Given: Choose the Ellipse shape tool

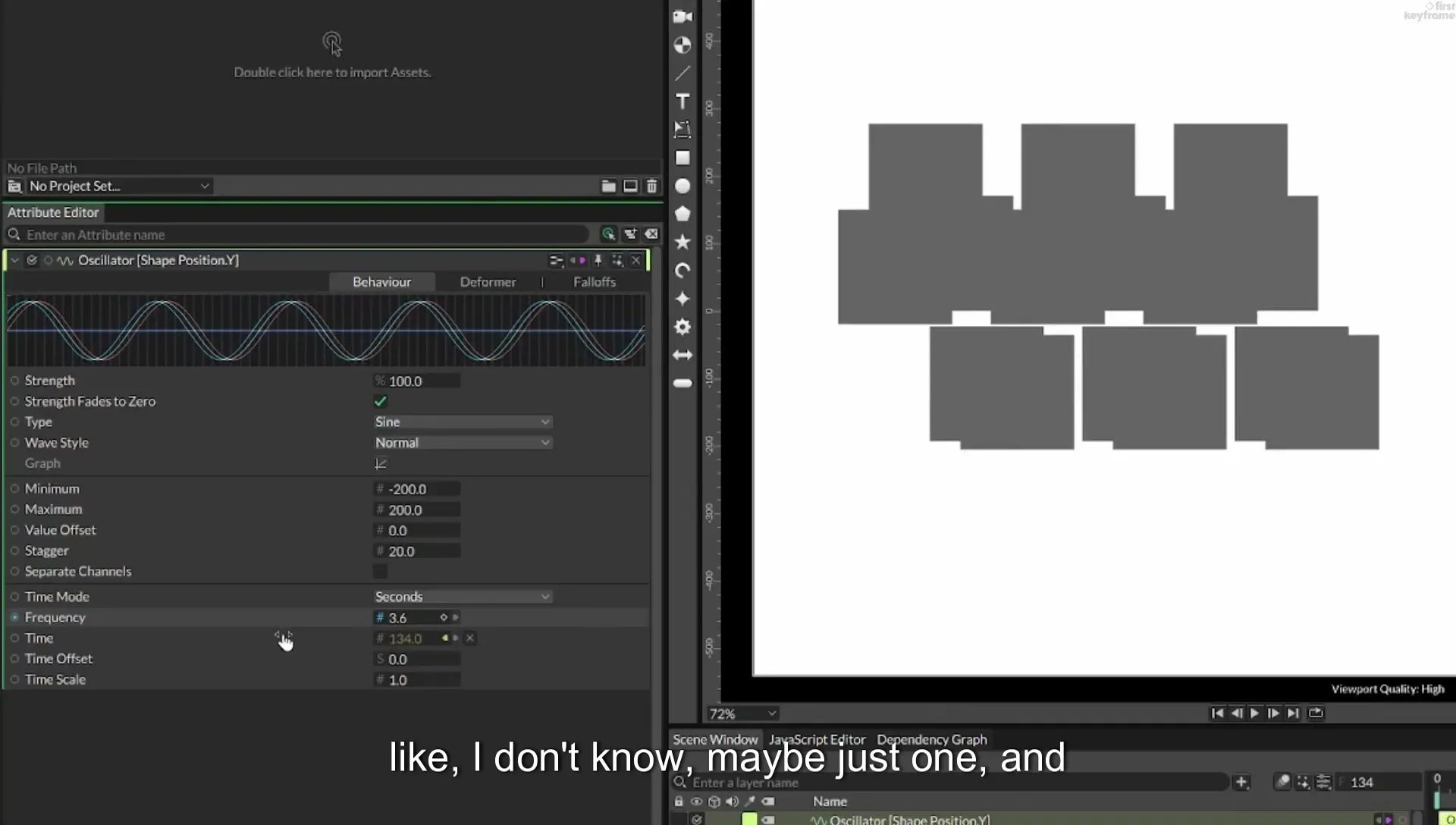Looking at the screenshot, I should click(682, 186).
